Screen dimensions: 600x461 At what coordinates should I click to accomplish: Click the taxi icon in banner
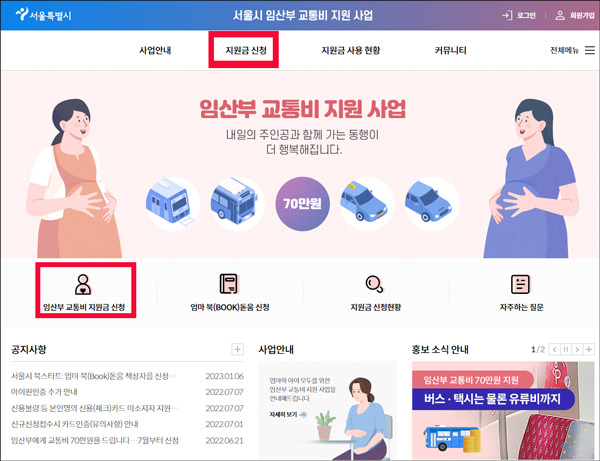367,204
